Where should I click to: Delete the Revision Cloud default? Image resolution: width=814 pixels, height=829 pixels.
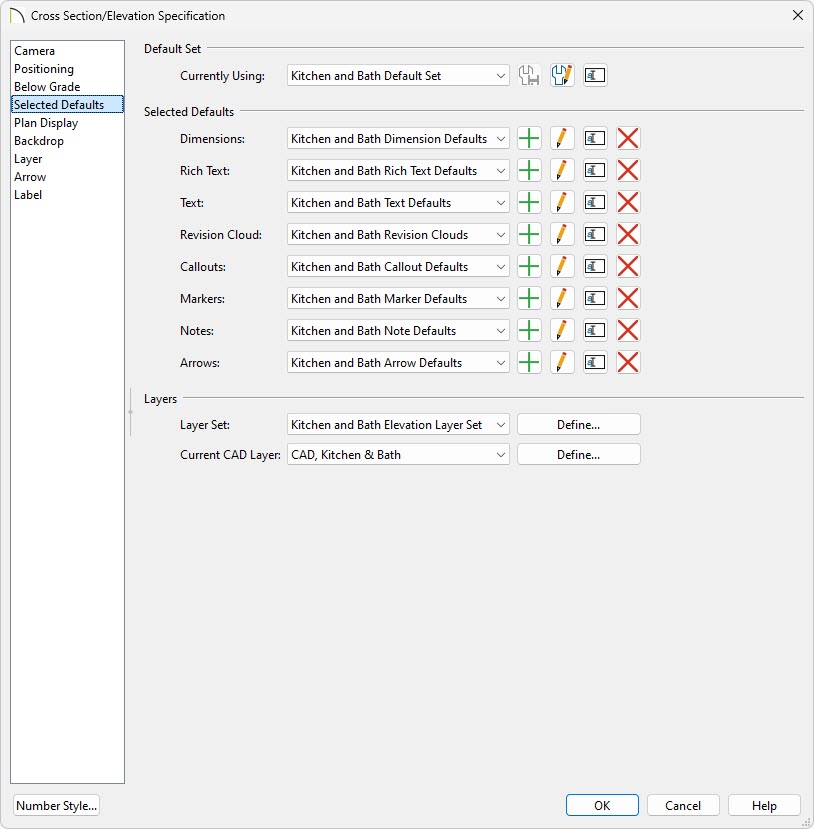628,235
